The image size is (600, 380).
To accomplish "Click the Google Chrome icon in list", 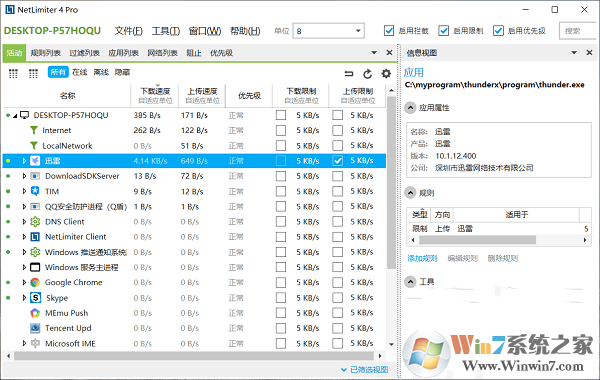I will coord(35,282).
